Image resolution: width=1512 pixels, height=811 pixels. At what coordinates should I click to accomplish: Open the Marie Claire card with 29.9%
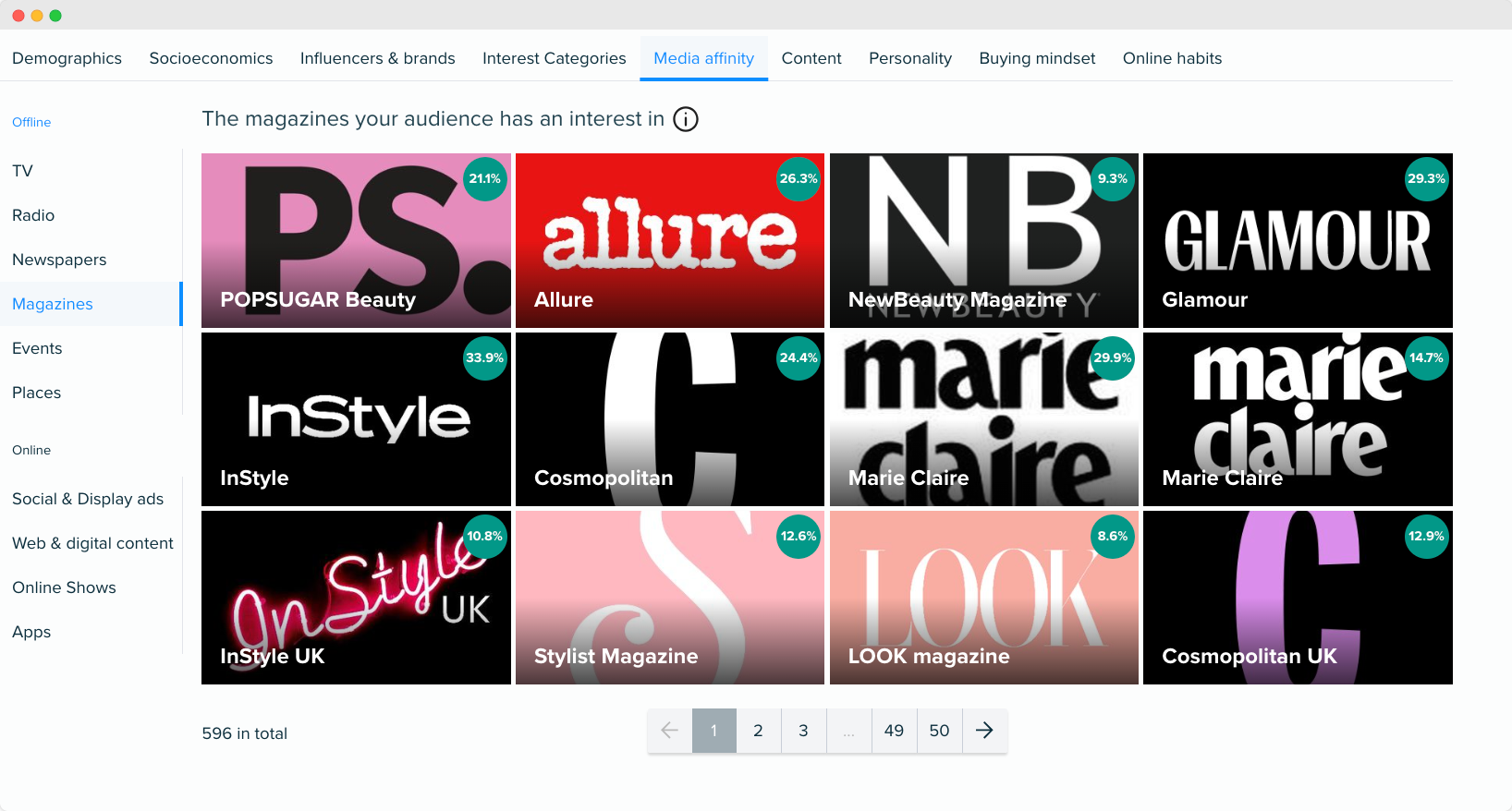(984, 419)
